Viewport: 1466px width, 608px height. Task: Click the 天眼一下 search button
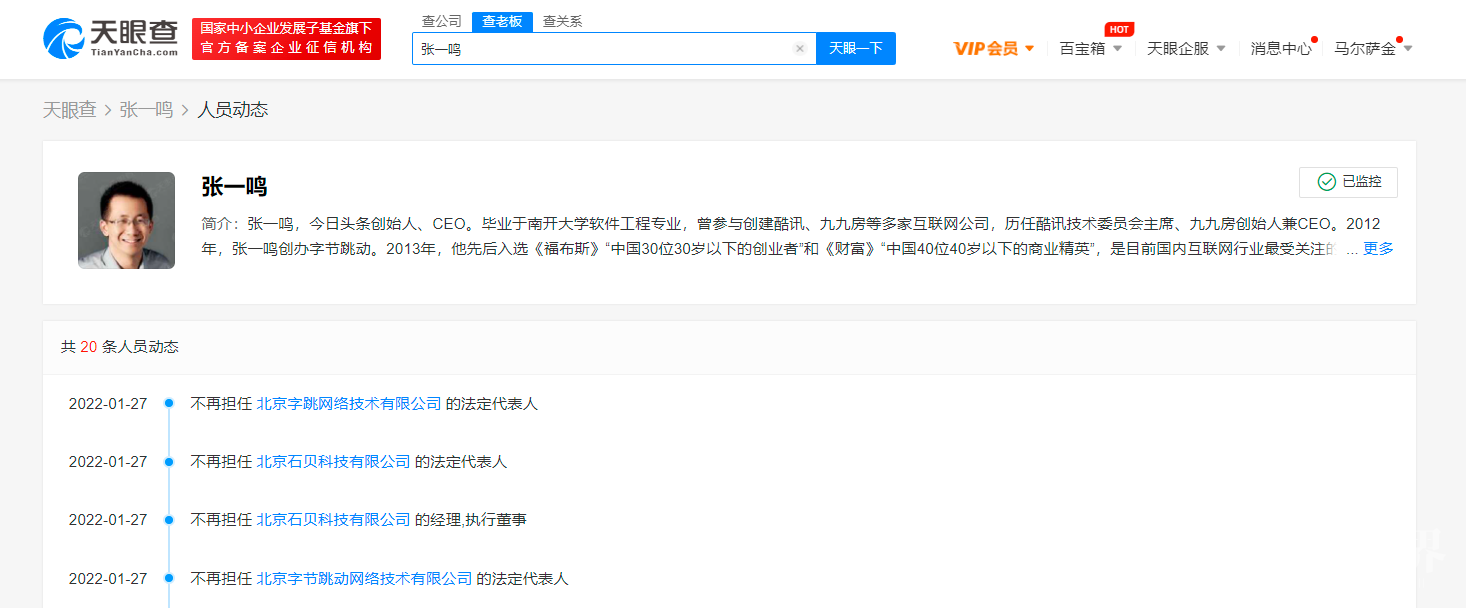pos(855,48)
